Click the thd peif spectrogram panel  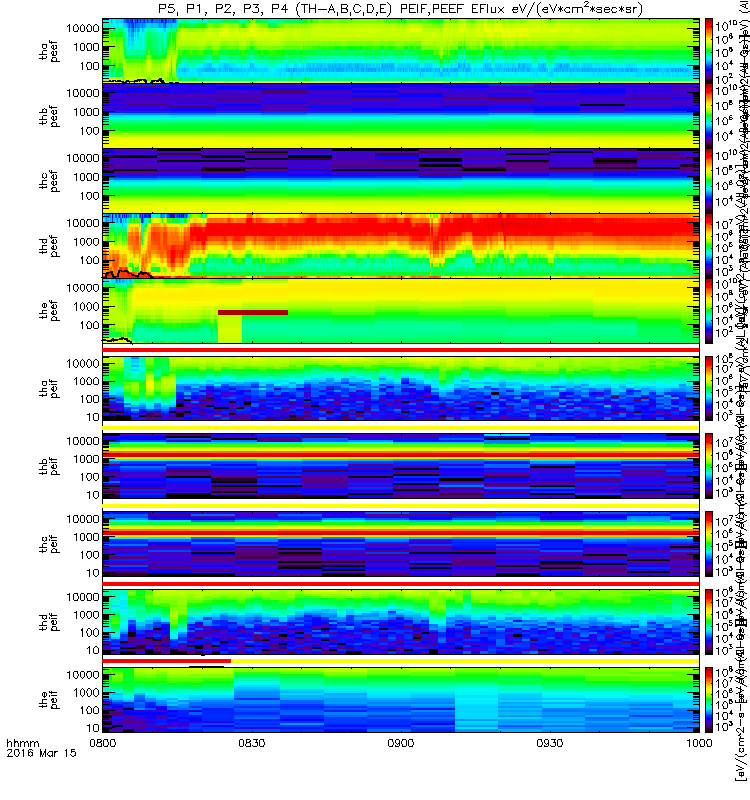pos(401,622)
